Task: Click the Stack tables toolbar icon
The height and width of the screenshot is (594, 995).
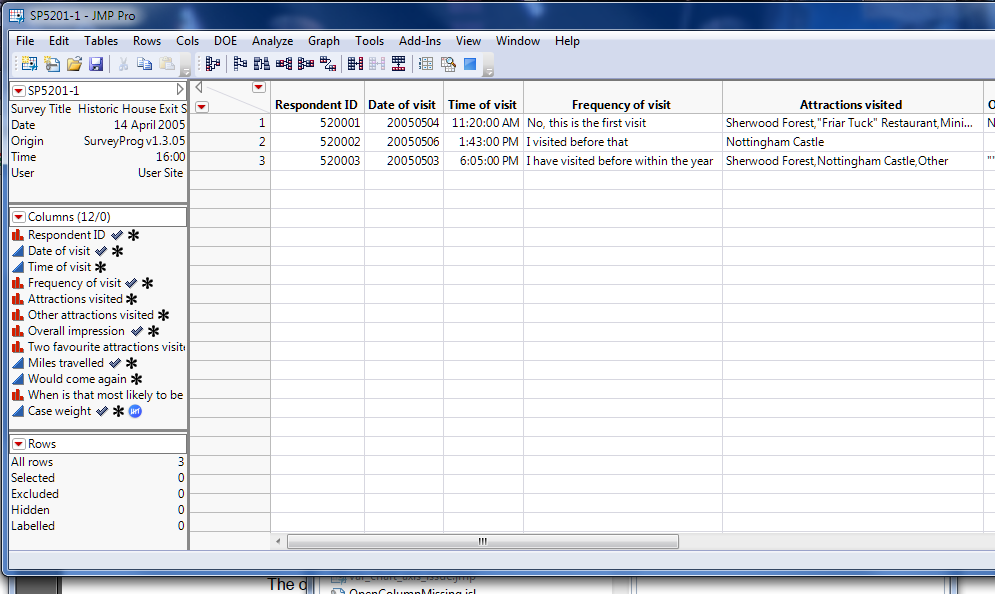Action: click(284, 63)
